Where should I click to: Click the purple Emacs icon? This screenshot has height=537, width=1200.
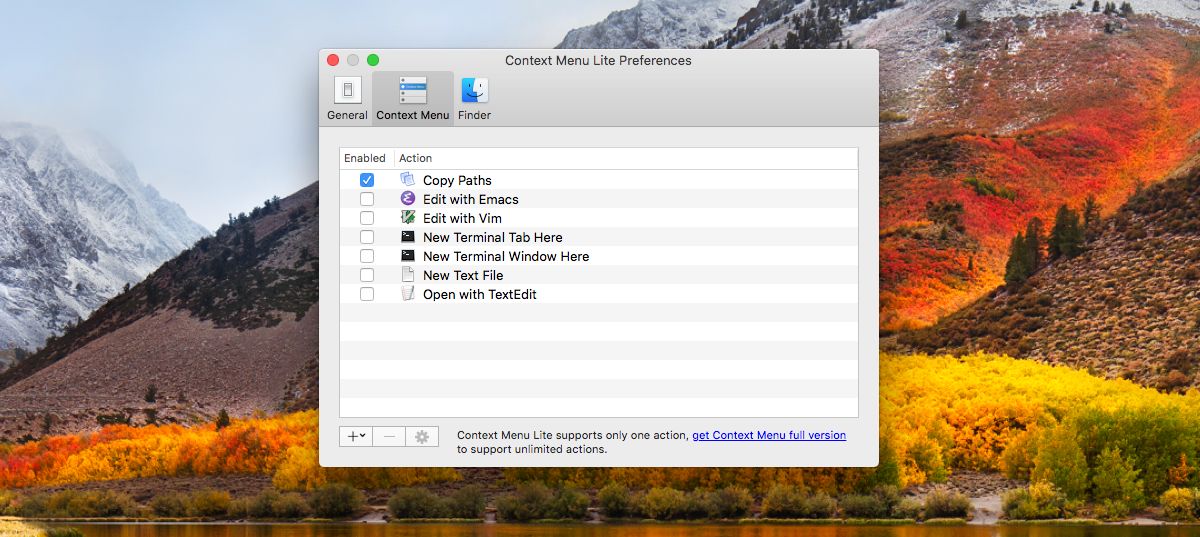pyautogui.click(x=407, y=199)
